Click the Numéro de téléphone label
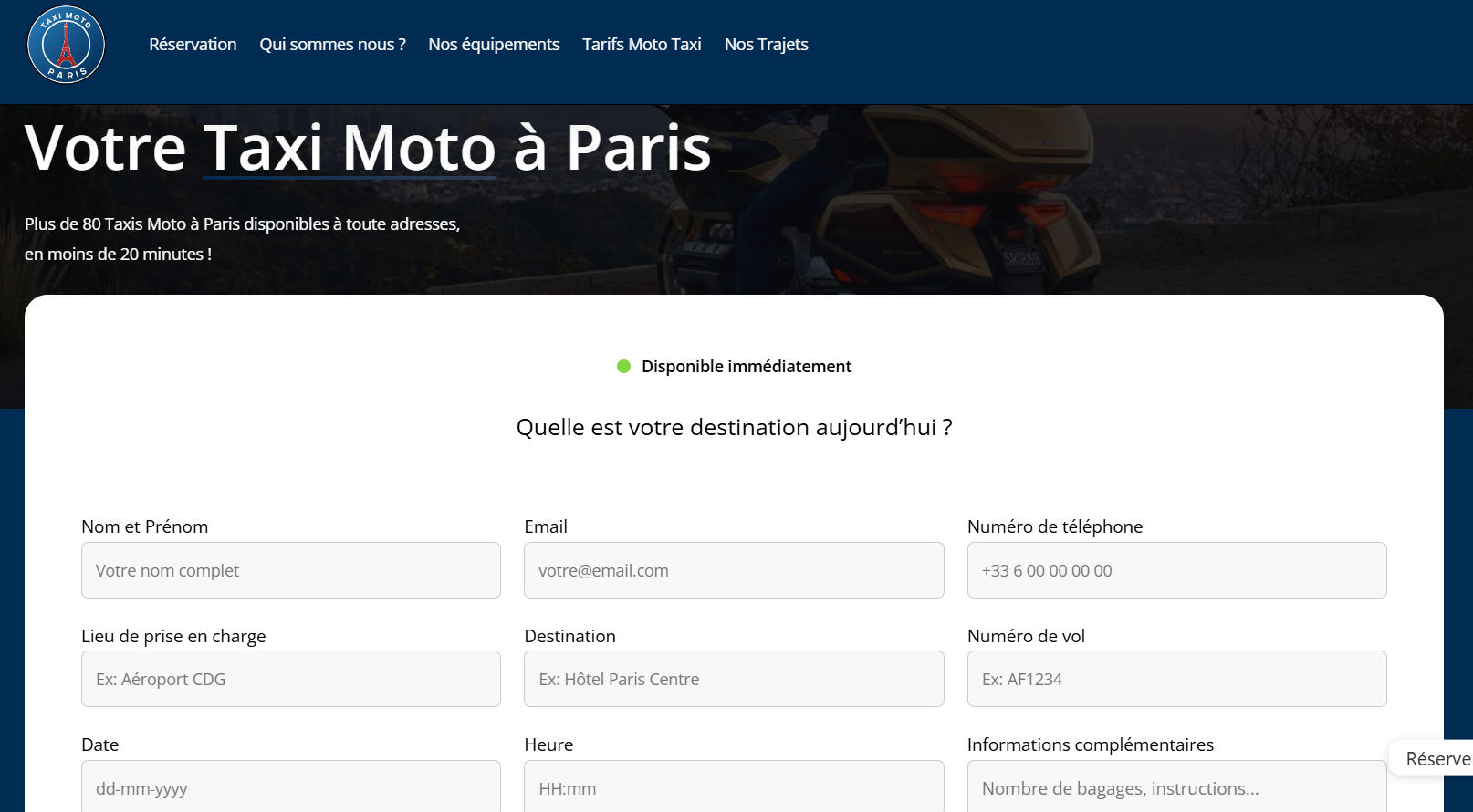 click(x=1055, y=526)
